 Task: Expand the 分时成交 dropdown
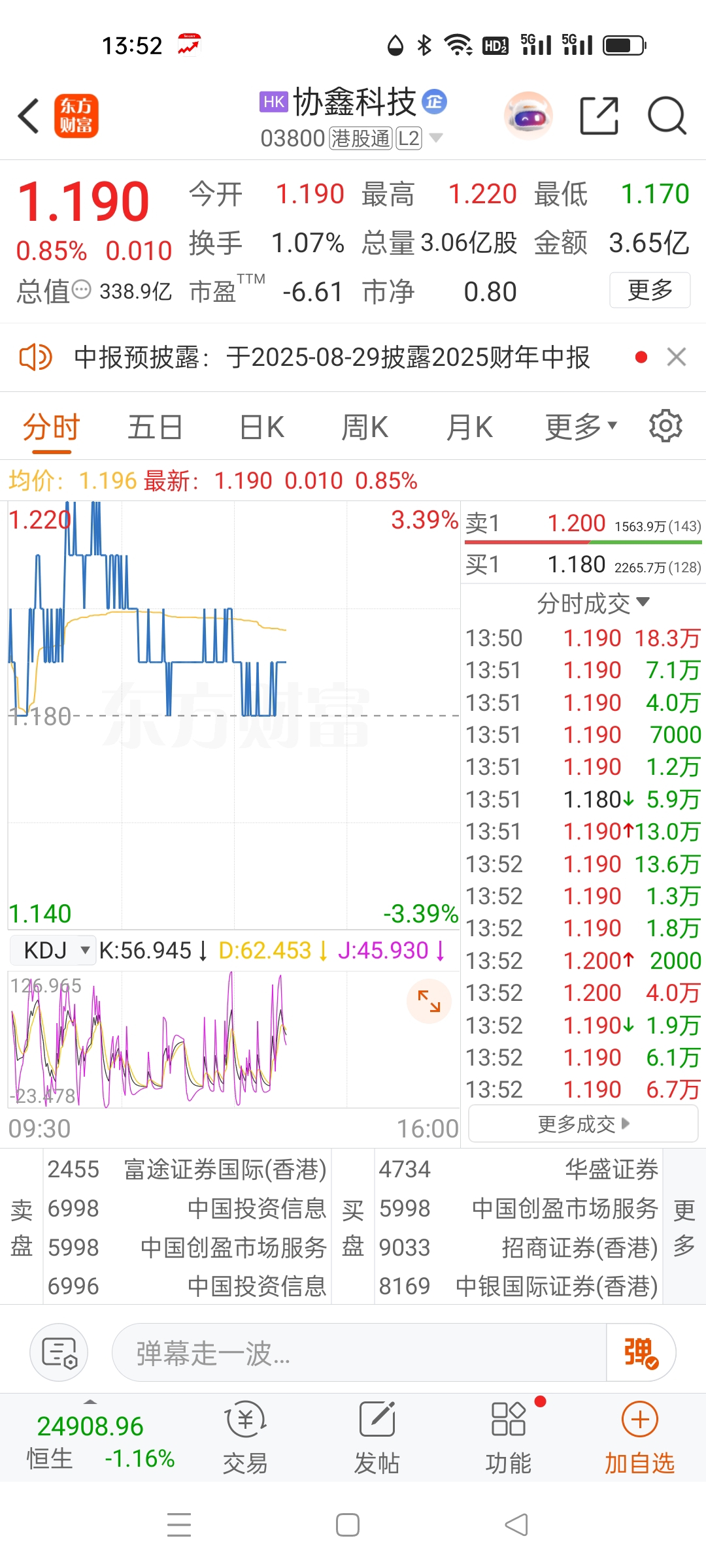[x=593, y=603]
